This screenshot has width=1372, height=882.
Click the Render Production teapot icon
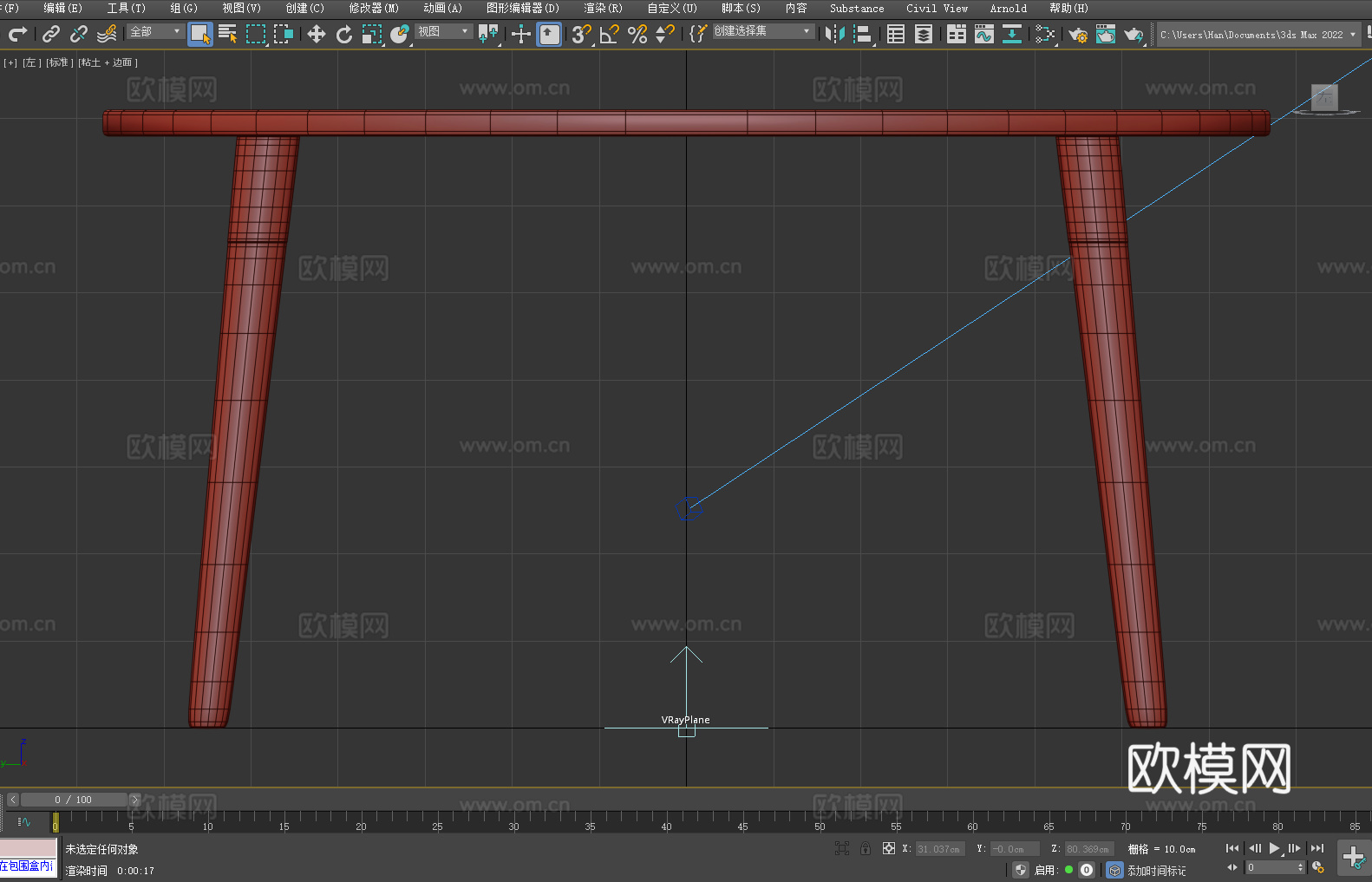tap(1134, 34)
